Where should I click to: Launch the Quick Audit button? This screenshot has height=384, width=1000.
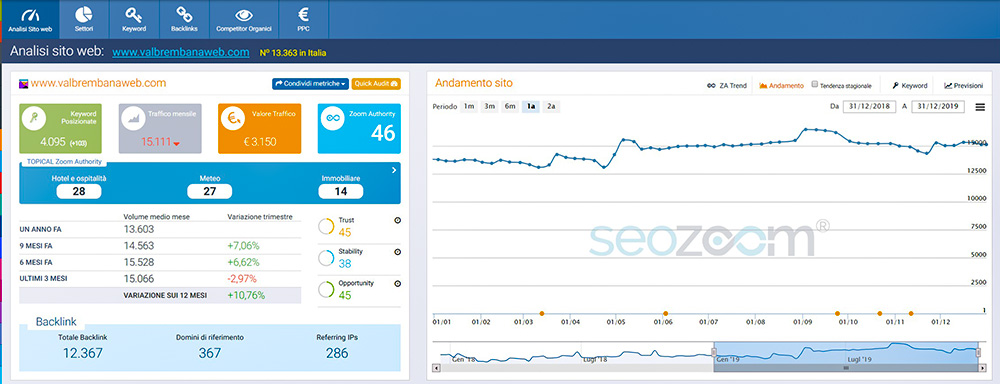376,84
